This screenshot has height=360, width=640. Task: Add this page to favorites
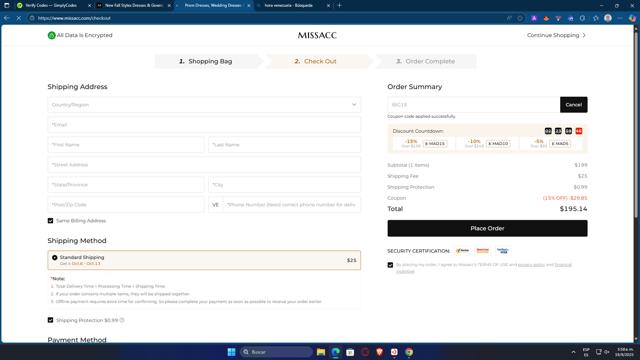[596, 18]
